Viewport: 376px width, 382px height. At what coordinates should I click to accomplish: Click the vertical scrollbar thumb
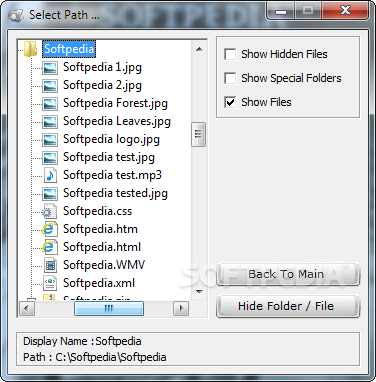[x=199, y=134]
